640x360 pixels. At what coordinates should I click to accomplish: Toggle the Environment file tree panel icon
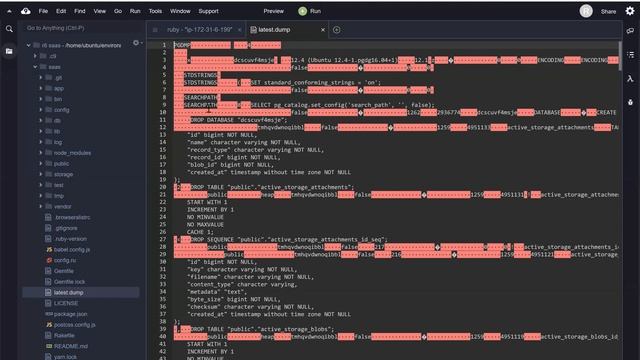click(x=9, y=51)
